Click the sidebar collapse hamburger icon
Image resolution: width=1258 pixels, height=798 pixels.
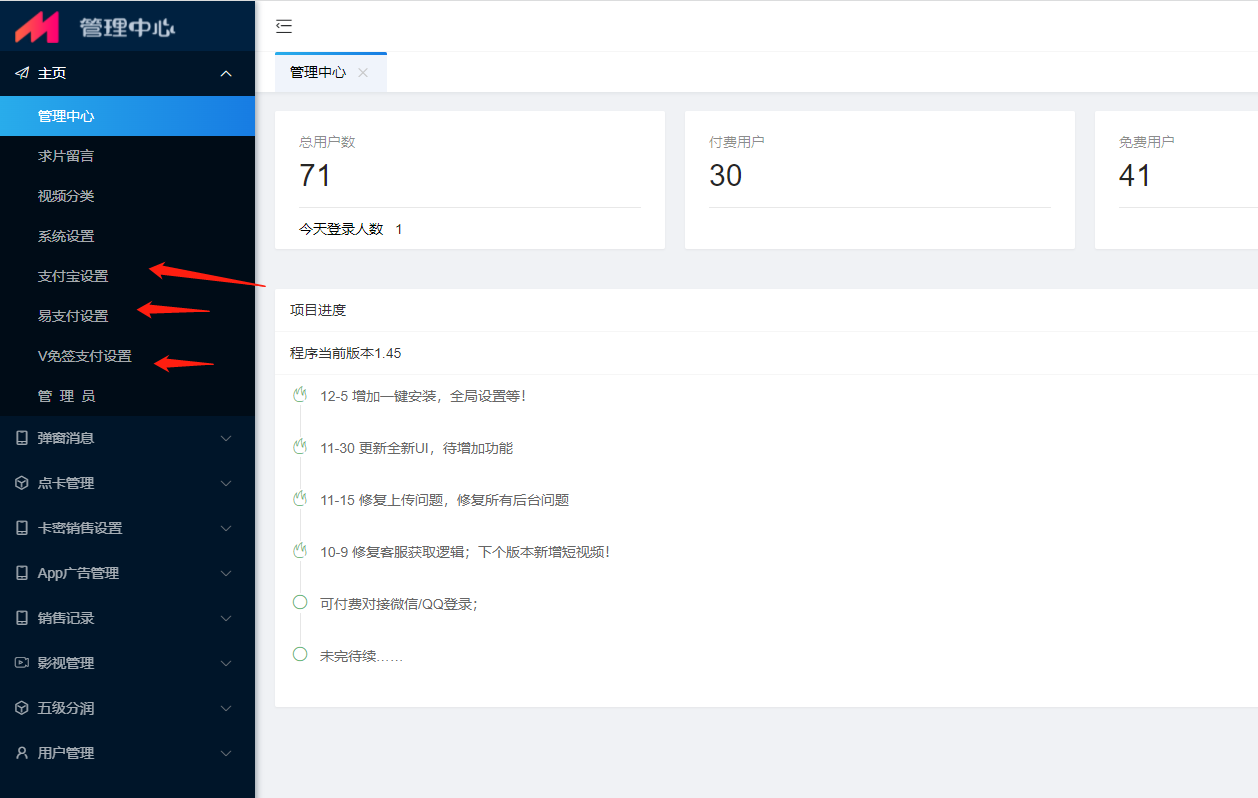(284, 27)
